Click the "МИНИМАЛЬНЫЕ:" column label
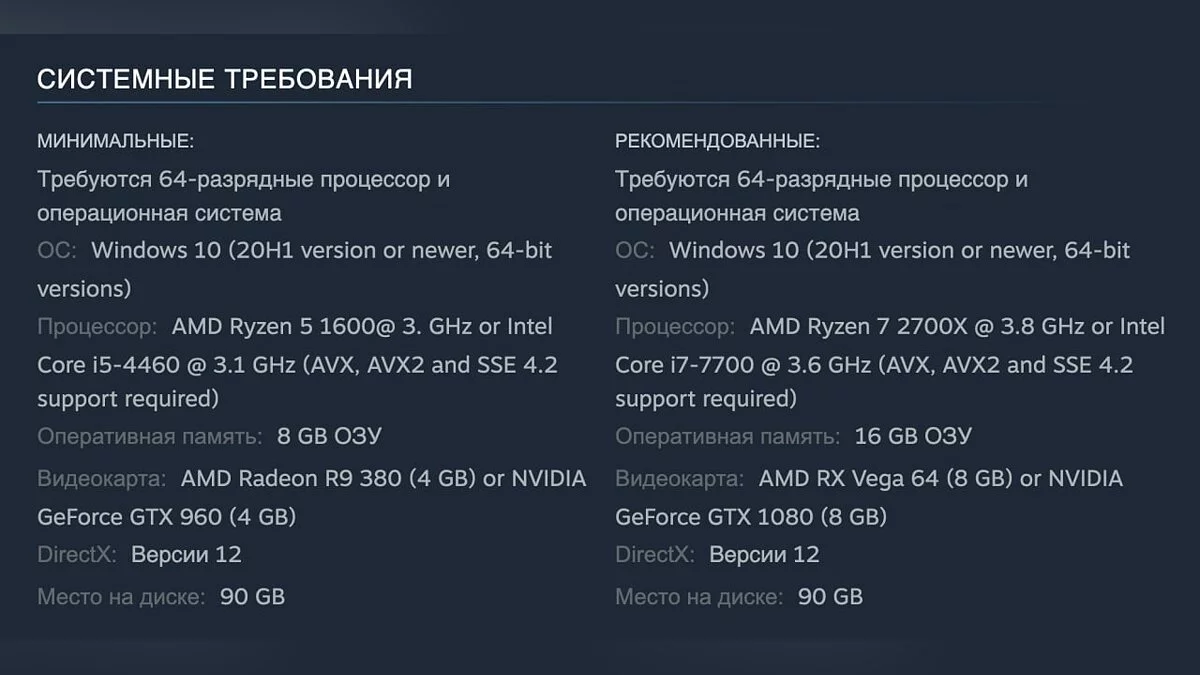The image size is (1200, 675). (x=115, y=141)
